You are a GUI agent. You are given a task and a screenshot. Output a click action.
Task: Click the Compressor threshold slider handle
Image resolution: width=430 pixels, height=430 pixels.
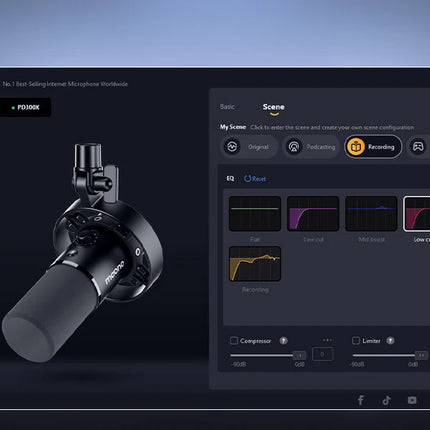tap(299, 355)
